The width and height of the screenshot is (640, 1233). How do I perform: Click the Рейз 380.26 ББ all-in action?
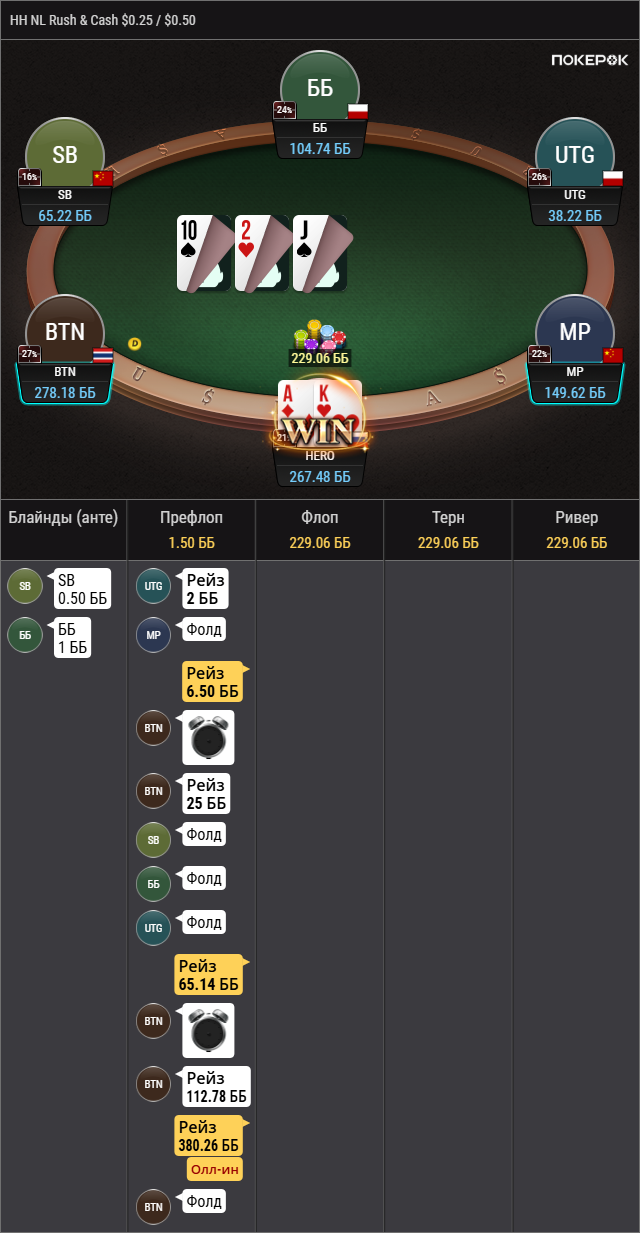click(x=209, y=1137)
